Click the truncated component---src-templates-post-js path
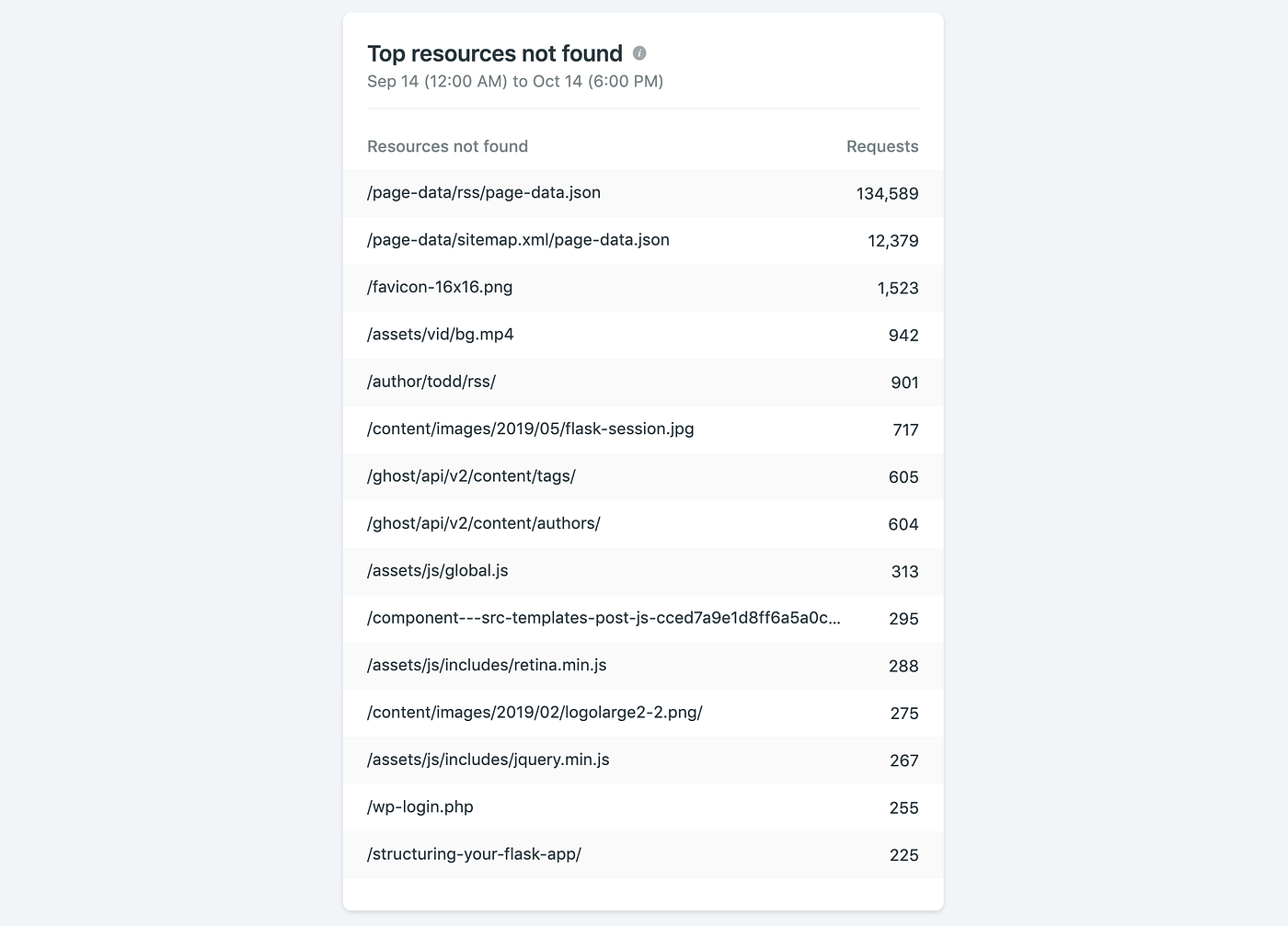This screenshot has width=1288, height=926. coord(604,618)
